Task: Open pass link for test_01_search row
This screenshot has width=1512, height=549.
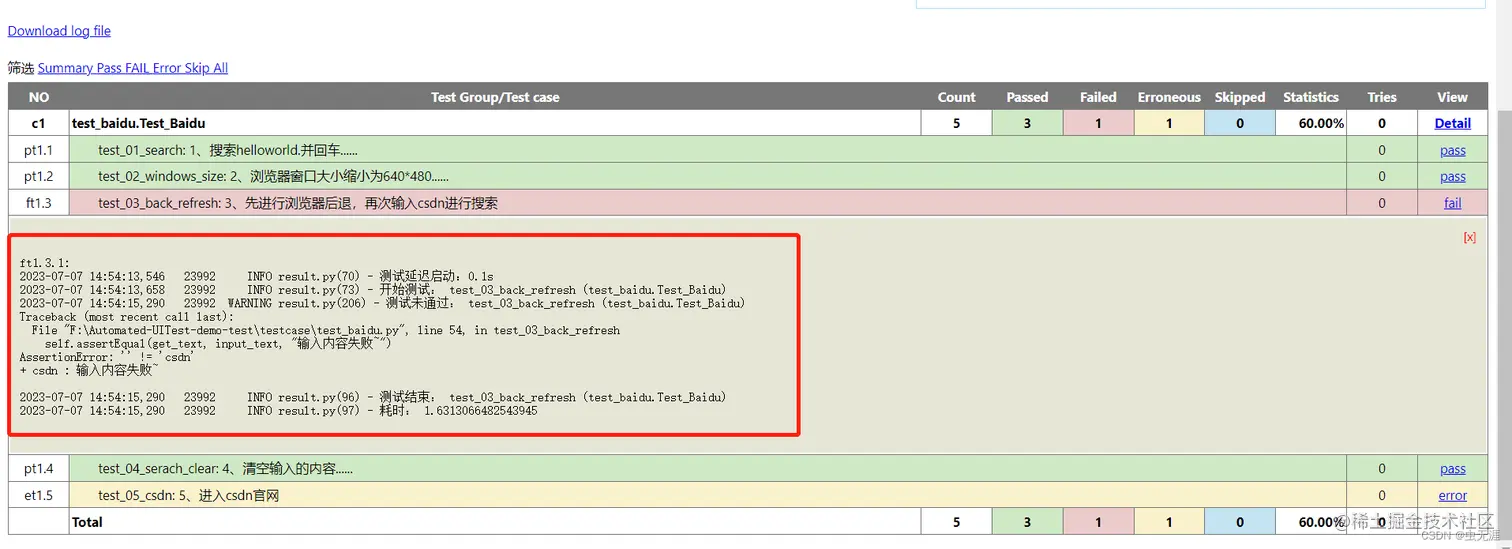Action: pyautogui.click(x=1452, y=150)
